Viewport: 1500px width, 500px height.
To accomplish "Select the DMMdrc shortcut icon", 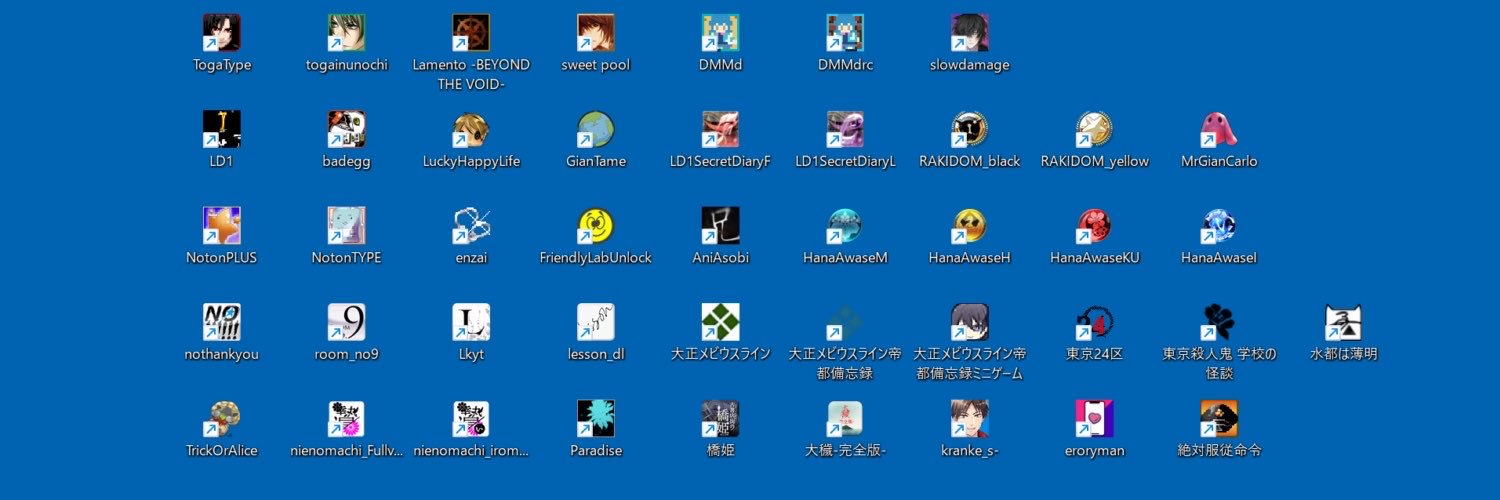I will tap(845, 33).
